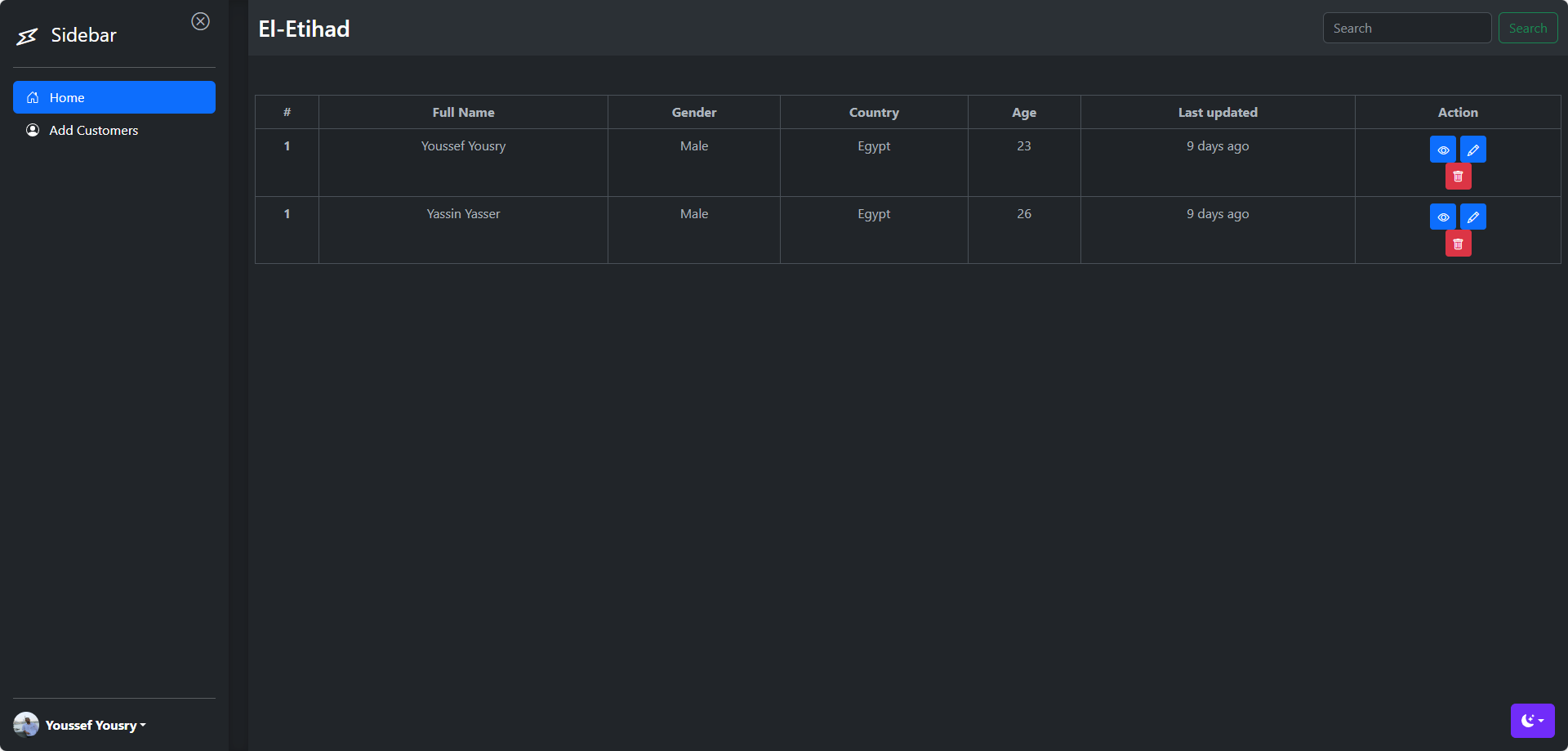The height and width of the screenshot is (751, 1568).
Task: Click the user profile avatar picture
Action: (x=26, y=725)
